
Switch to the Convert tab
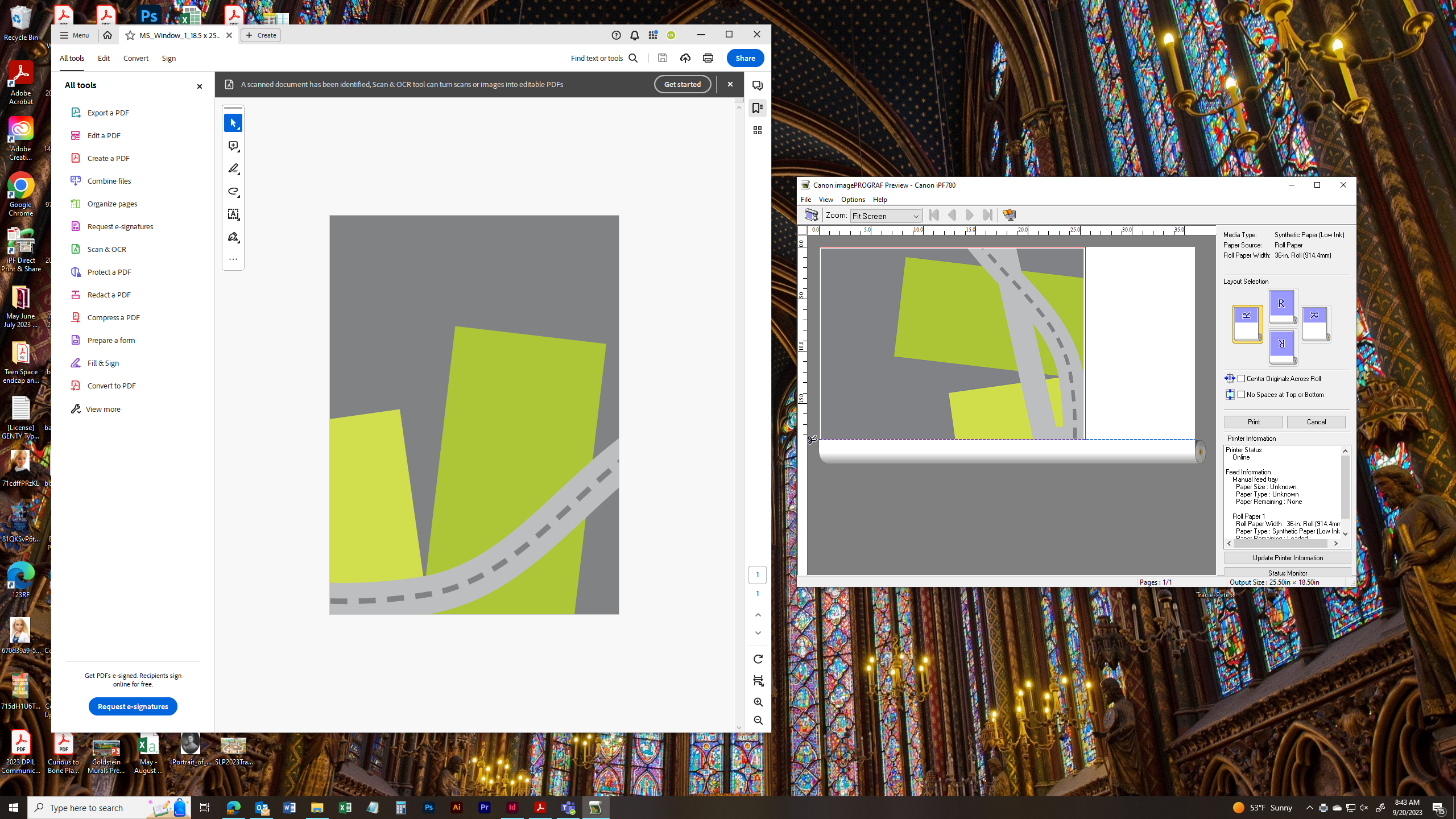tap(135, 58)
